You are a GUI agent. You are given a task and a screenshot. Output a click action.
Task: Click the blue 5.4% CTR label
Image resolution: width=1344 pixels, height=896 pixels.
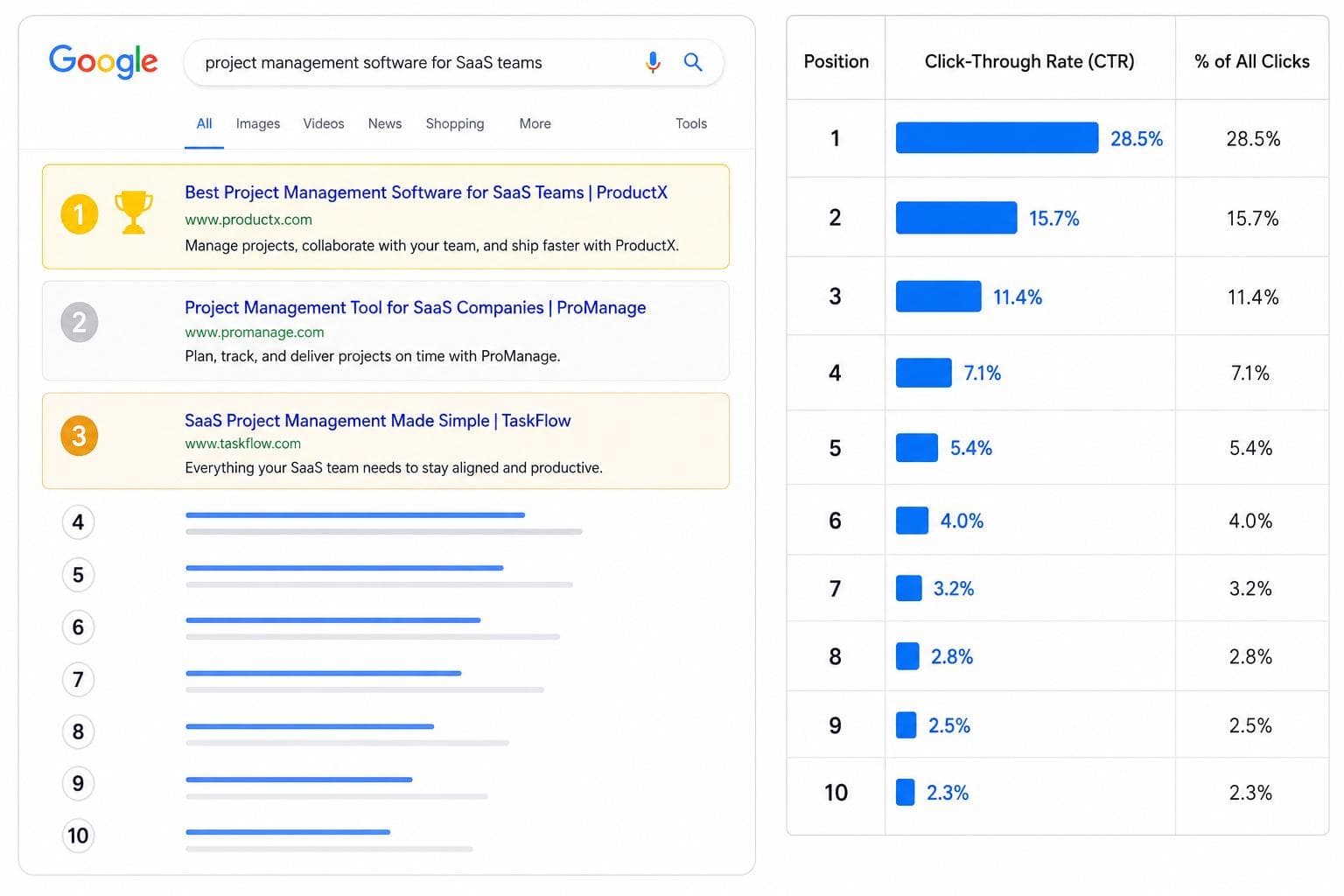pyautogui.click(x=971, y=448)
